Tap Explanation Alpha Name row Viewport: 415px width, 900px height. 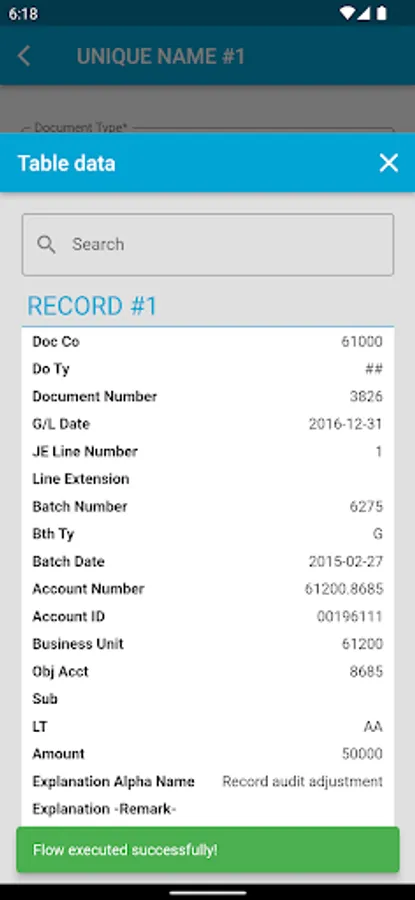click(x=208, y=781)
